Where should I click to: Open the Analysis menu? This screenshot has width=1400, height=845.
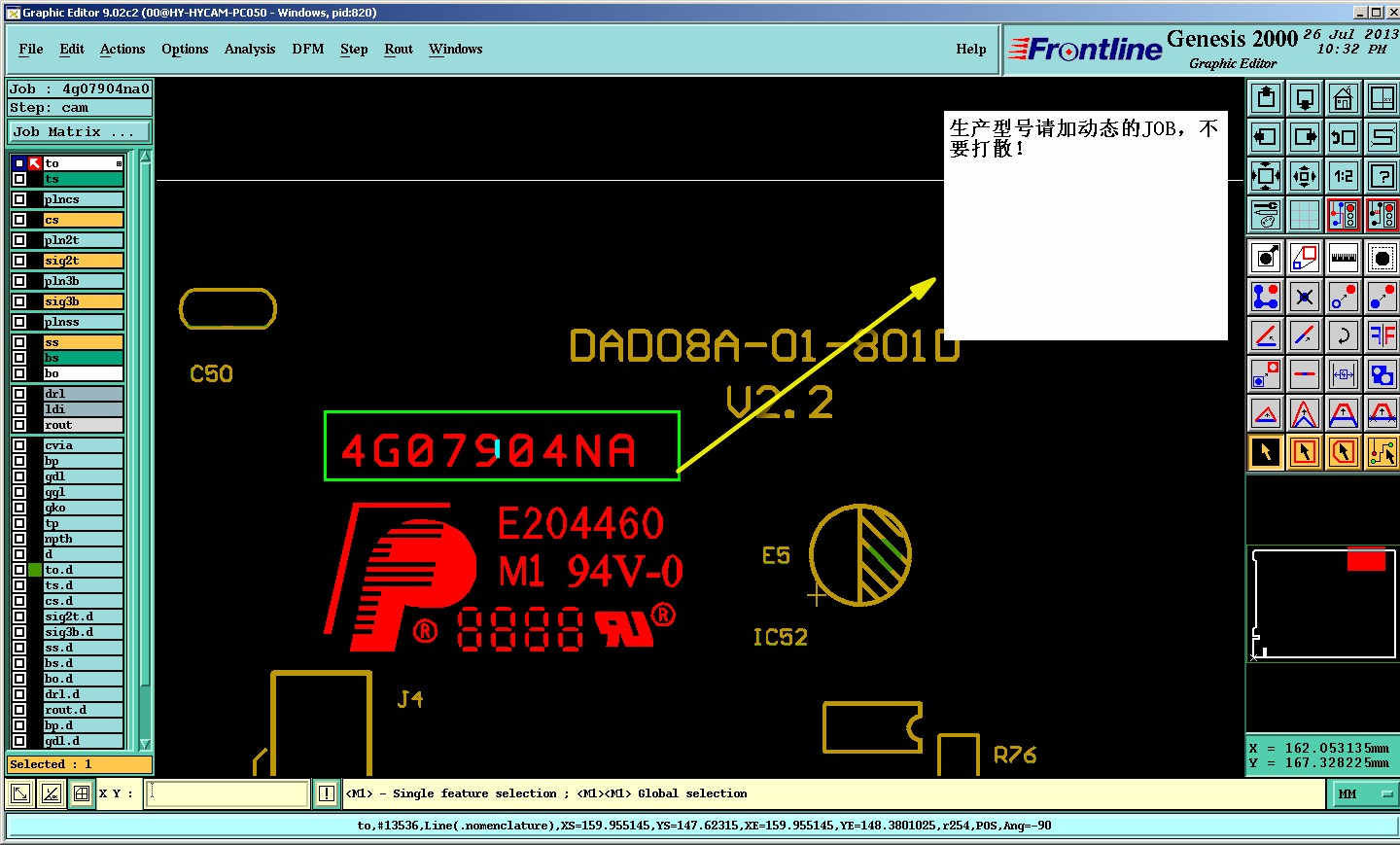(250, 49)
